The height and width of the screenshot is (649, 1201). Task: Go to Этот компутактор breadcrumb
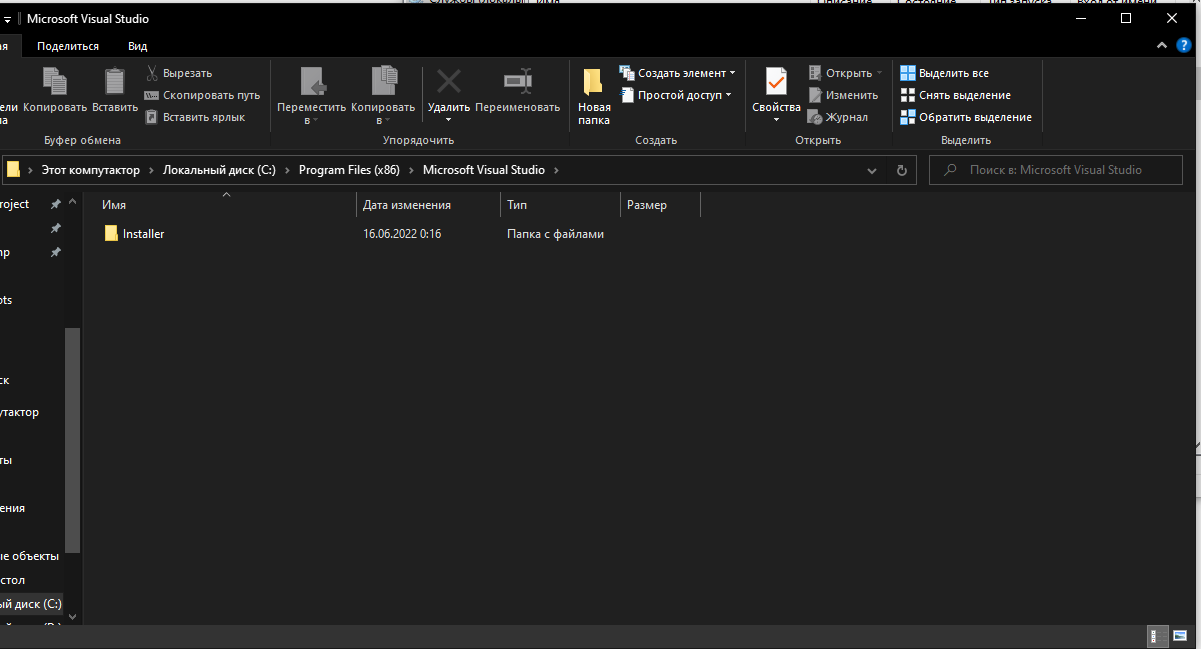91,170
